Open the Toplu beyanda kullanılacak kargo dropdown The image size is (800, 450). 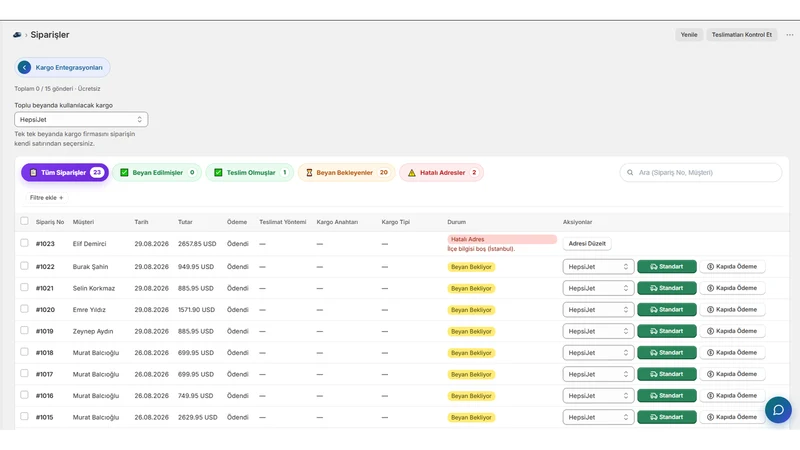tap(81, 119)
